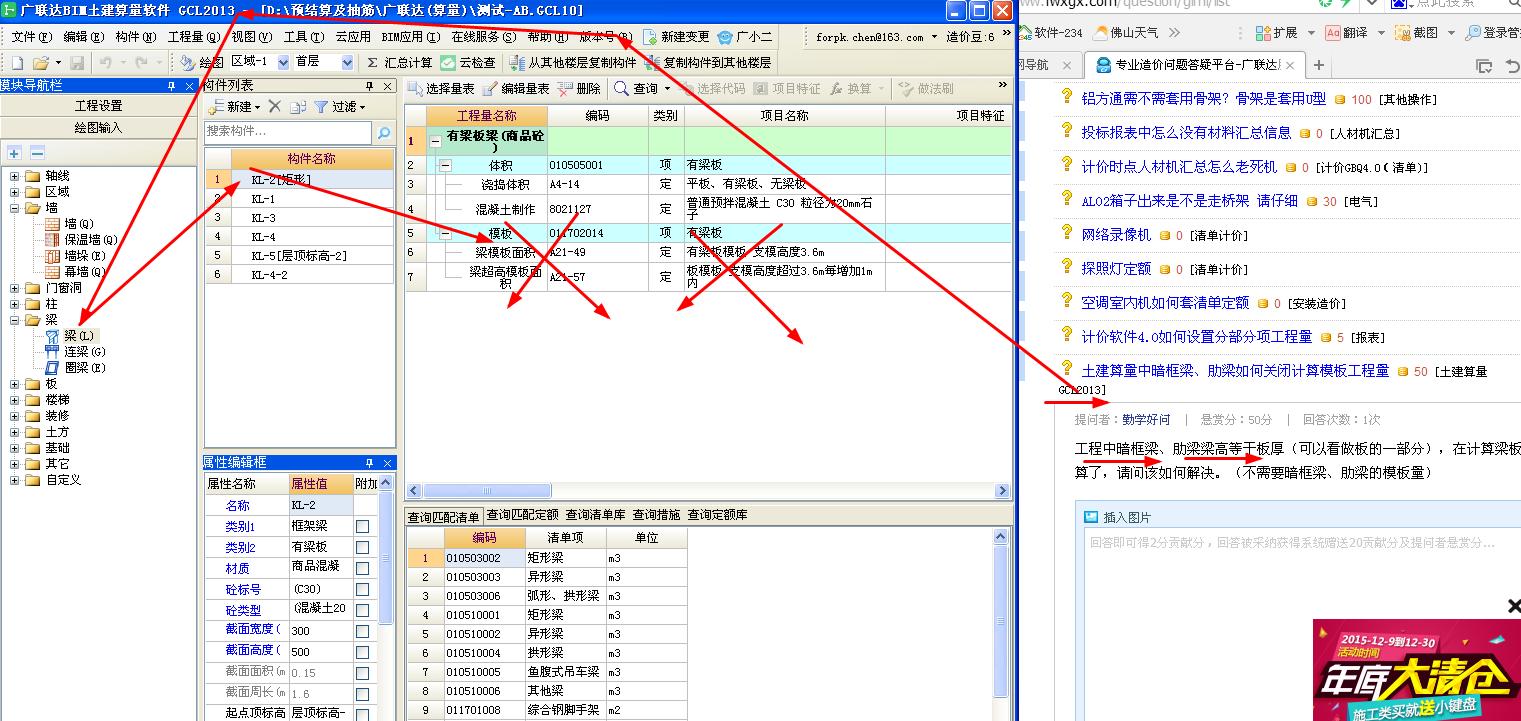This screenshot has width=1521, height=721.
Task: Click the 查询 magnifier icon
Action: pos(621,88)
